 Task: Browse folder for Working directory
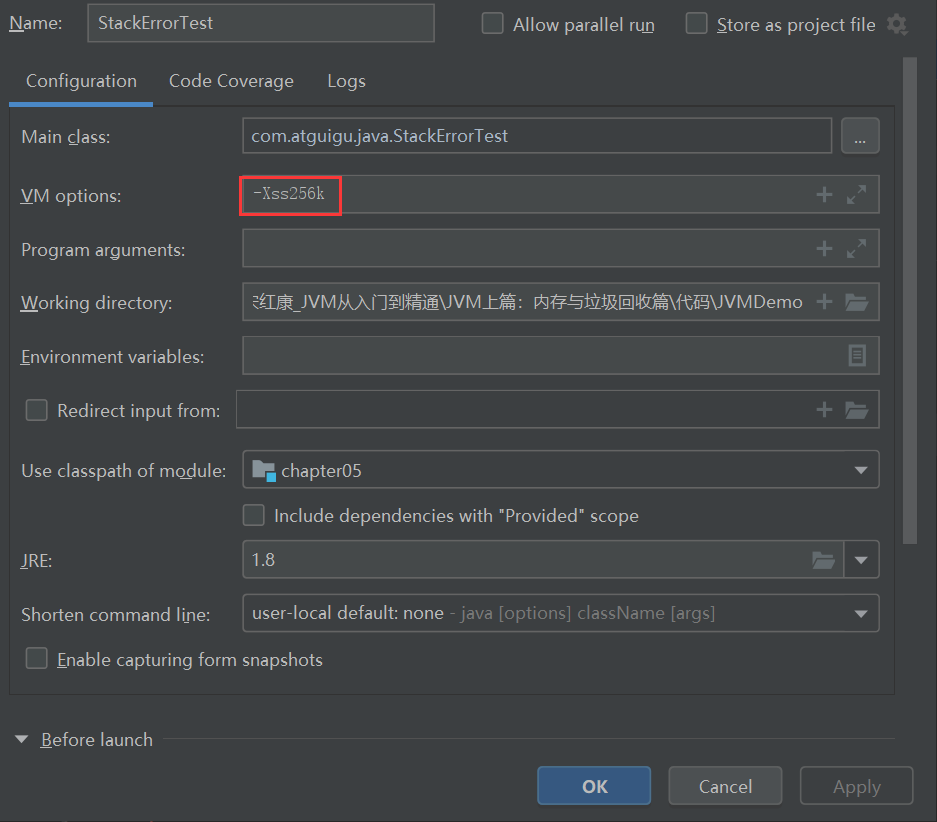pos(856,302)
